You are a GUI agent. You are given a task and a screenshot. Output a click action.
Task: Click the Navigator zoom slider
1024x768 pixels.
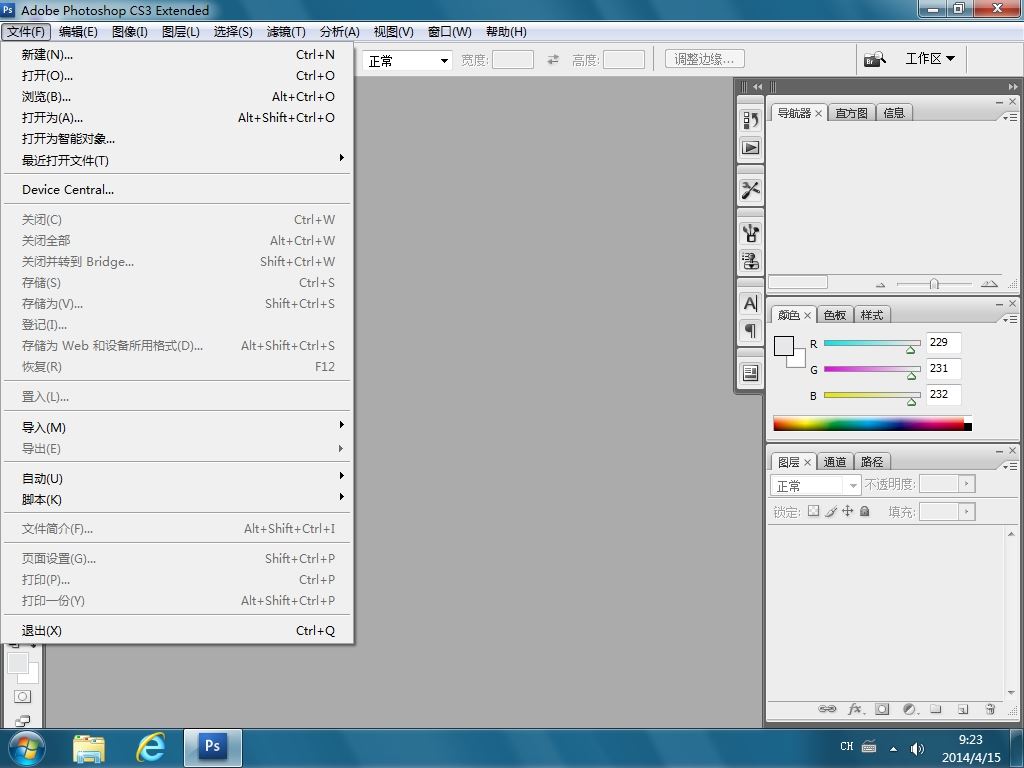point(934,284)
